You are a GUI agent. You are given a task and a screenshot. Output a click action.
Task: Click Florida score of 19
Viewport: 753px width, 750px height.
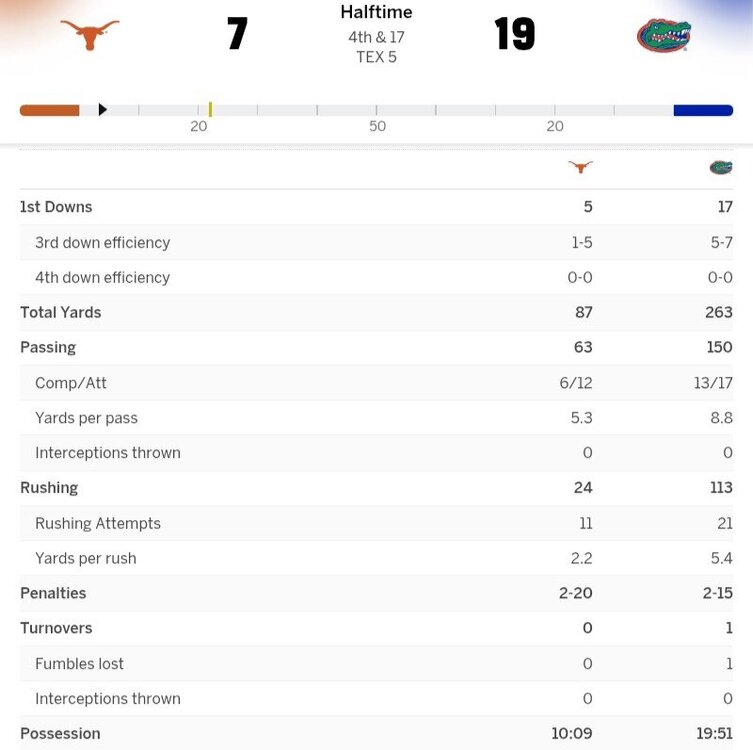tap(514, 35)
